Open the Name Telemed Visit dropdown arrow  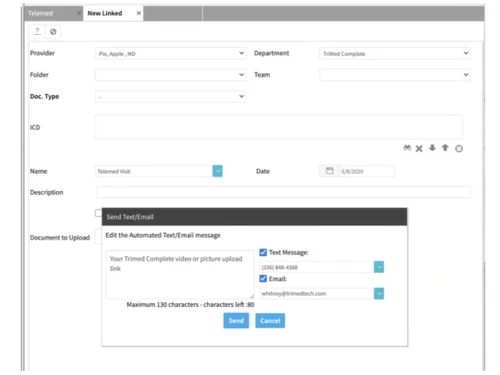[217, 171]
